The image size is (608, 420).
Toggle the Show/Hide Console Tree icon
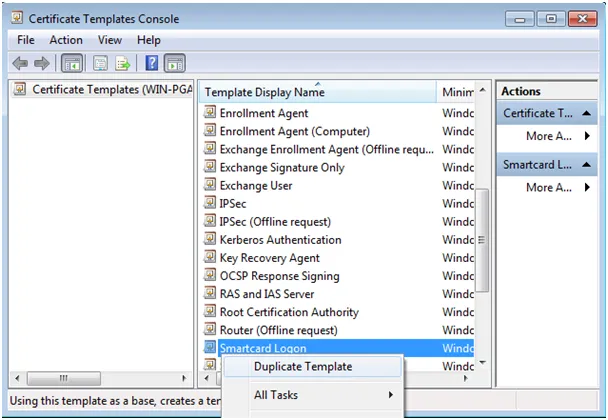coord(72,63)
